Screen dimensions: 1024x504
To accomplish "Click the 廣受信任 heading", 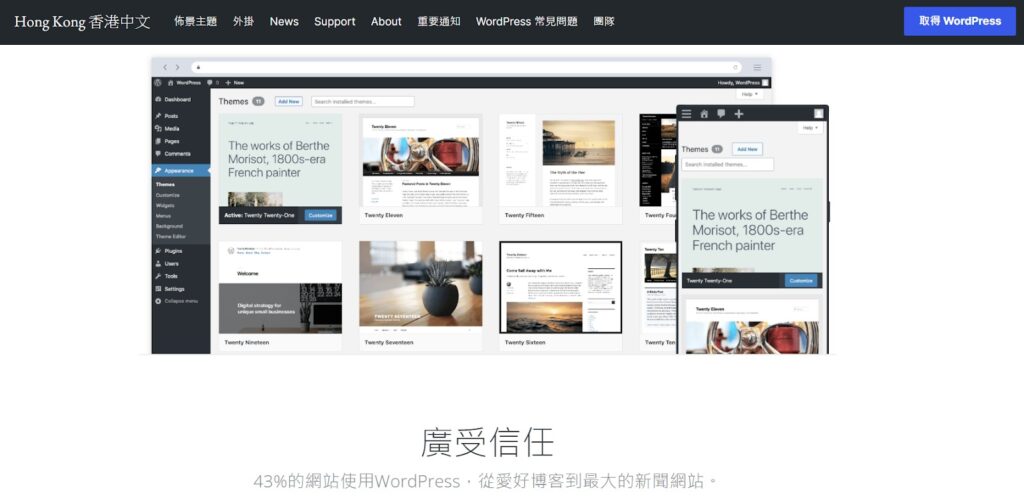I will pos(487,442).
